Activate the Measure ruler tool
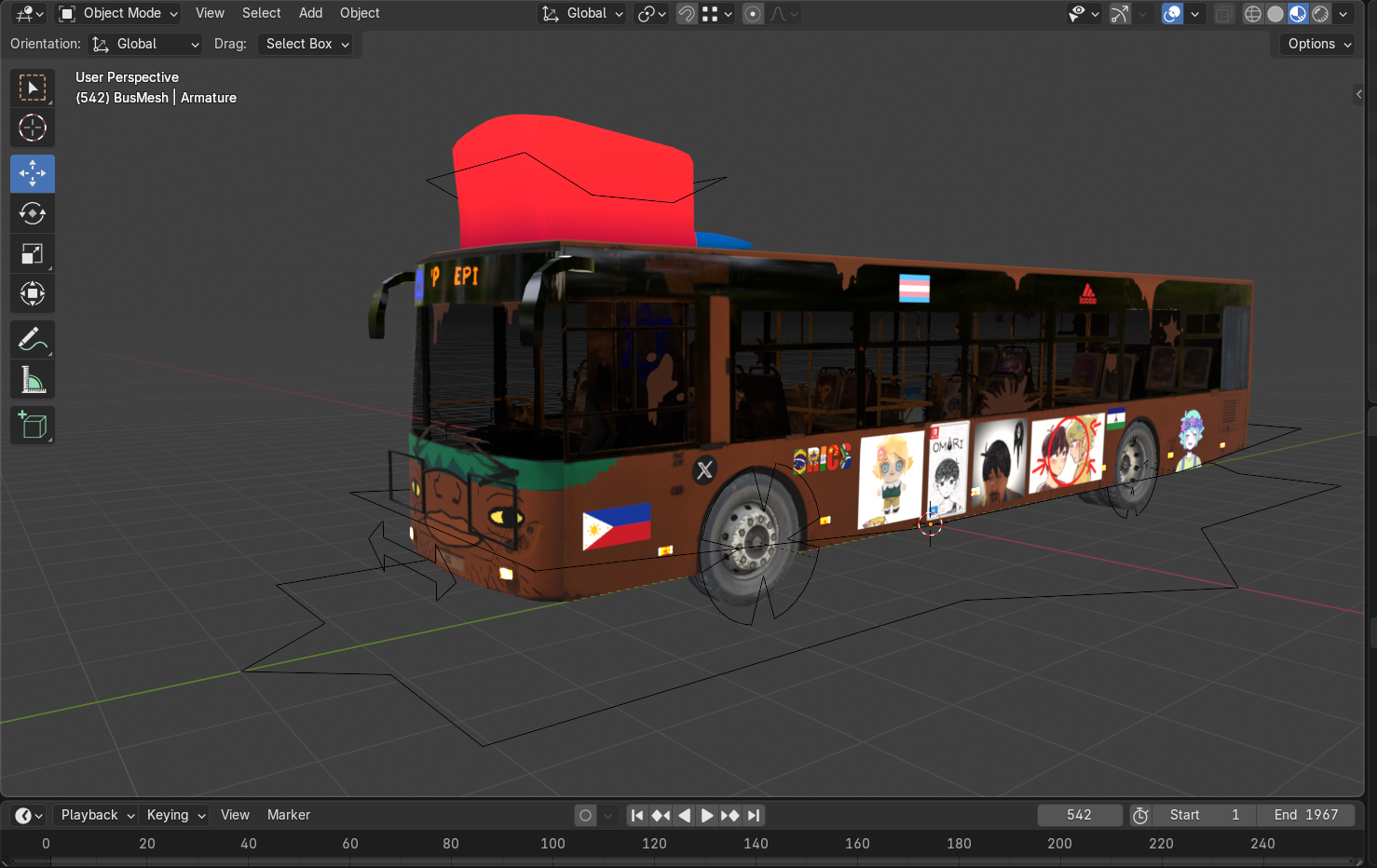The height and width of the screenshot is (868, 1377). [33, 380]
